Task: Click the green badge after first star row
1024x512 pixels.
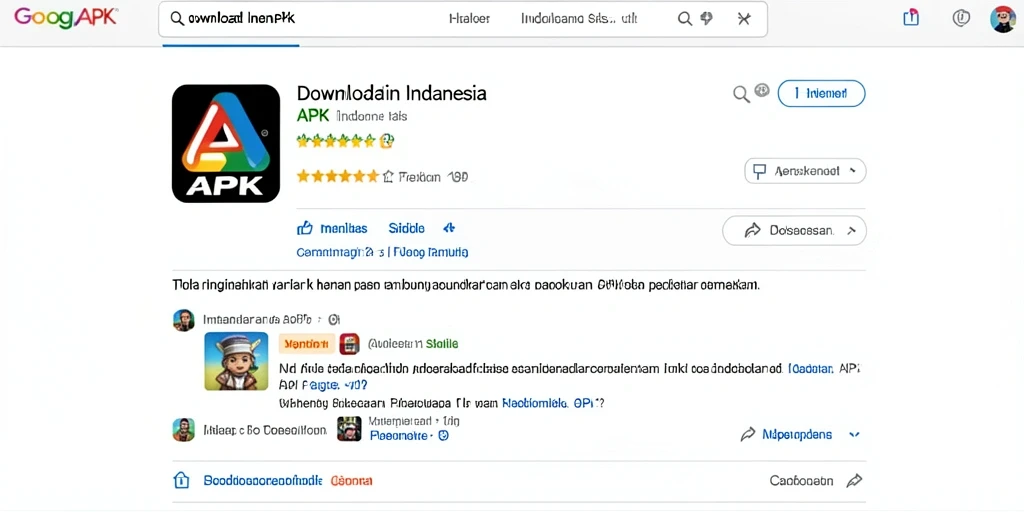Action: click(387, 140)
